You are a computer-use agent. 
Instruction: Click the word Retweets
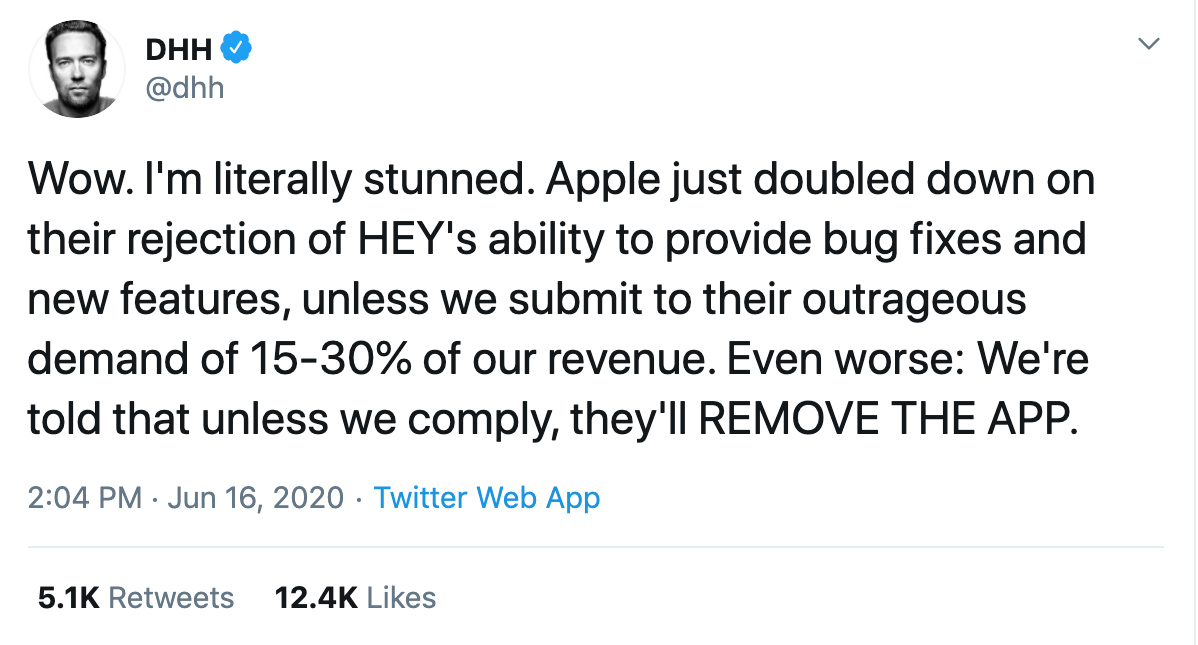(x=171, y=598)
